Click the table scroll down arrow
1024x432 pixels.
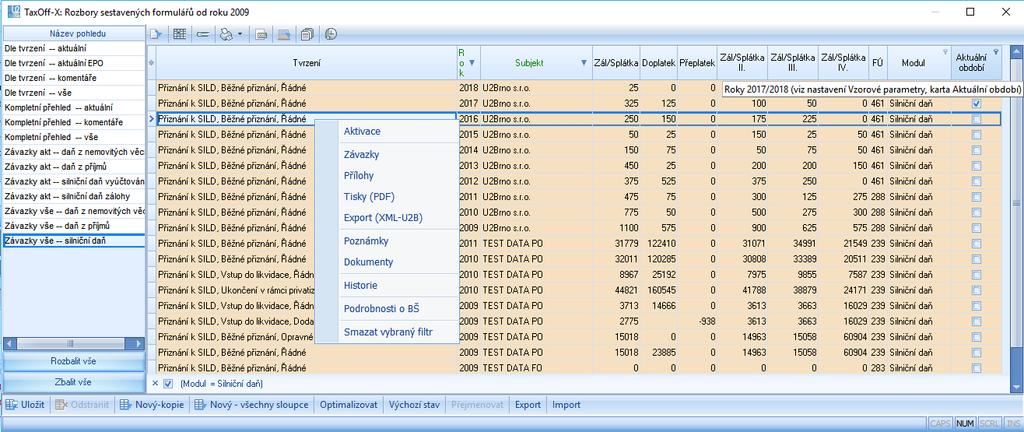(x=1016, y=388)
